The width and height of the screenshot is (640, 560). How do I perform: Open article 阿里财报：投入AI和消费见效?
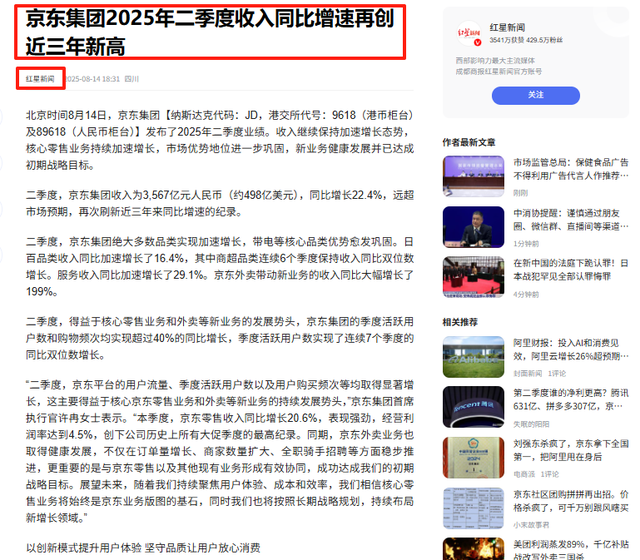571,349
